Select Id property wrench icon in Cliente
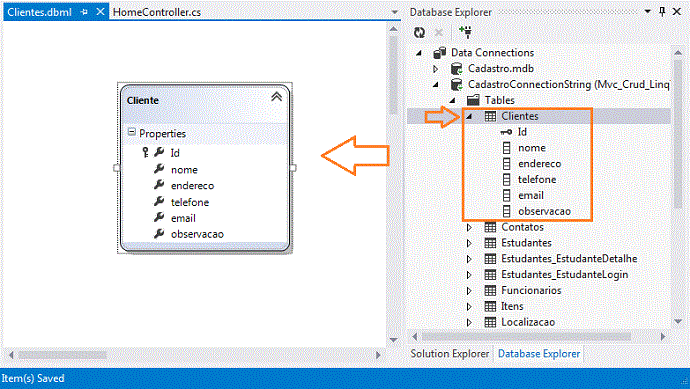The width and height of the screenshot is (690, 389). (x=159, y=152)
